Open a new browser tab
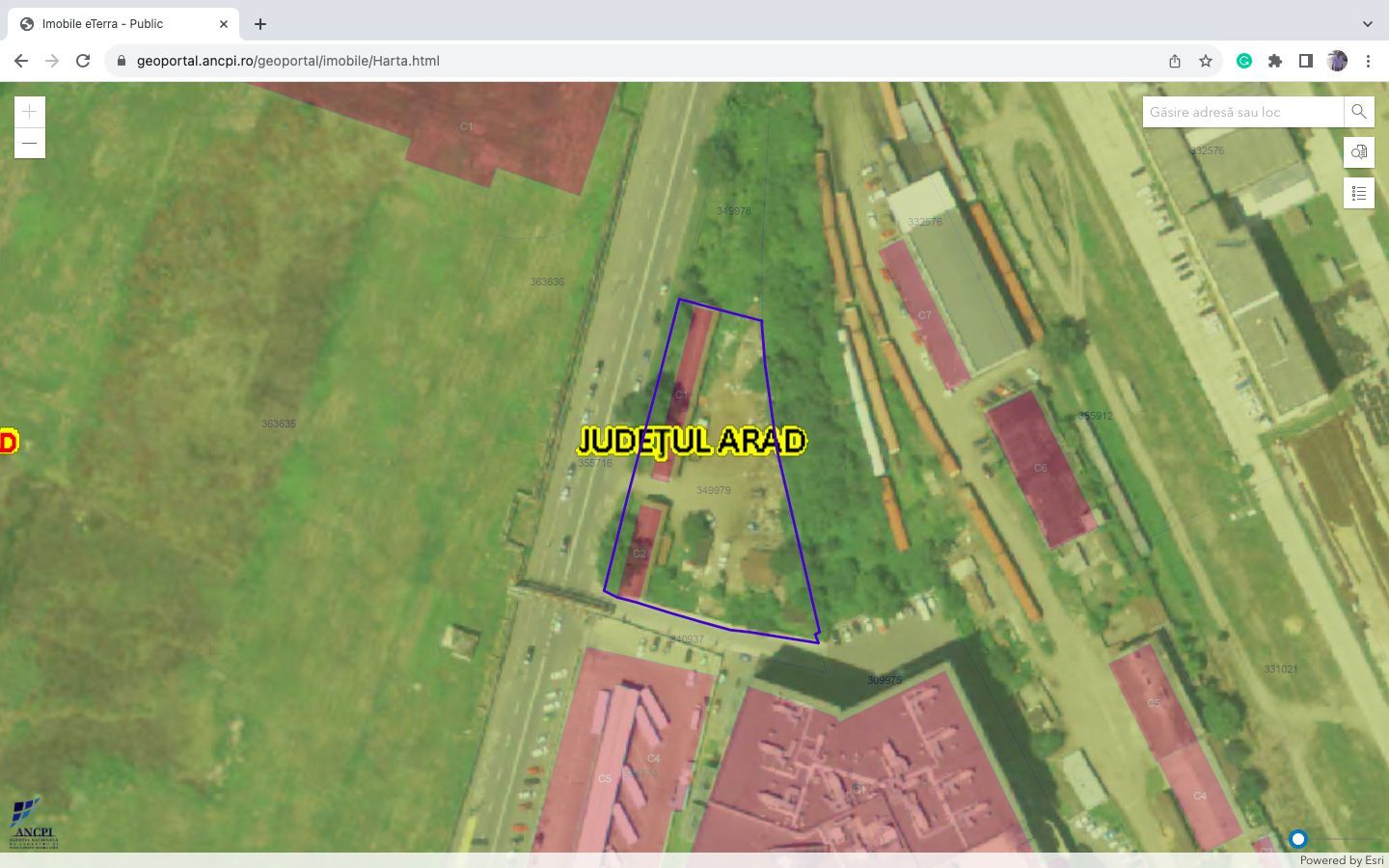Image resolution: width=1389 pixels, height=868 pixels. tap(260, 24)
